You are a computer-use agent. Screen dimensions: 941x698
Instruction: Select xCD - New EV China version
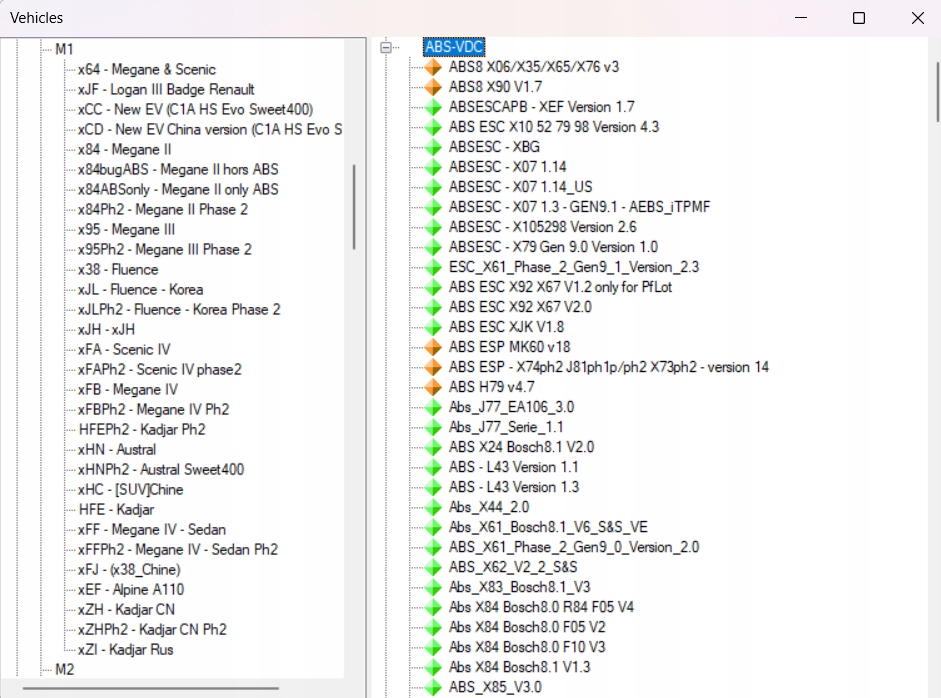click(210, 130)
